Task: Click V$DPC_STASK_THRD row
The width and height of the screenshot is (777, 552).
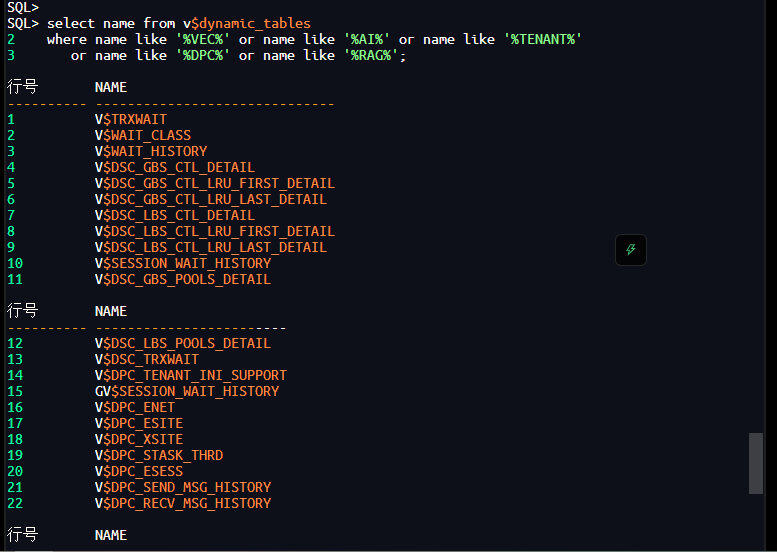Action: (x=159, y=455)
